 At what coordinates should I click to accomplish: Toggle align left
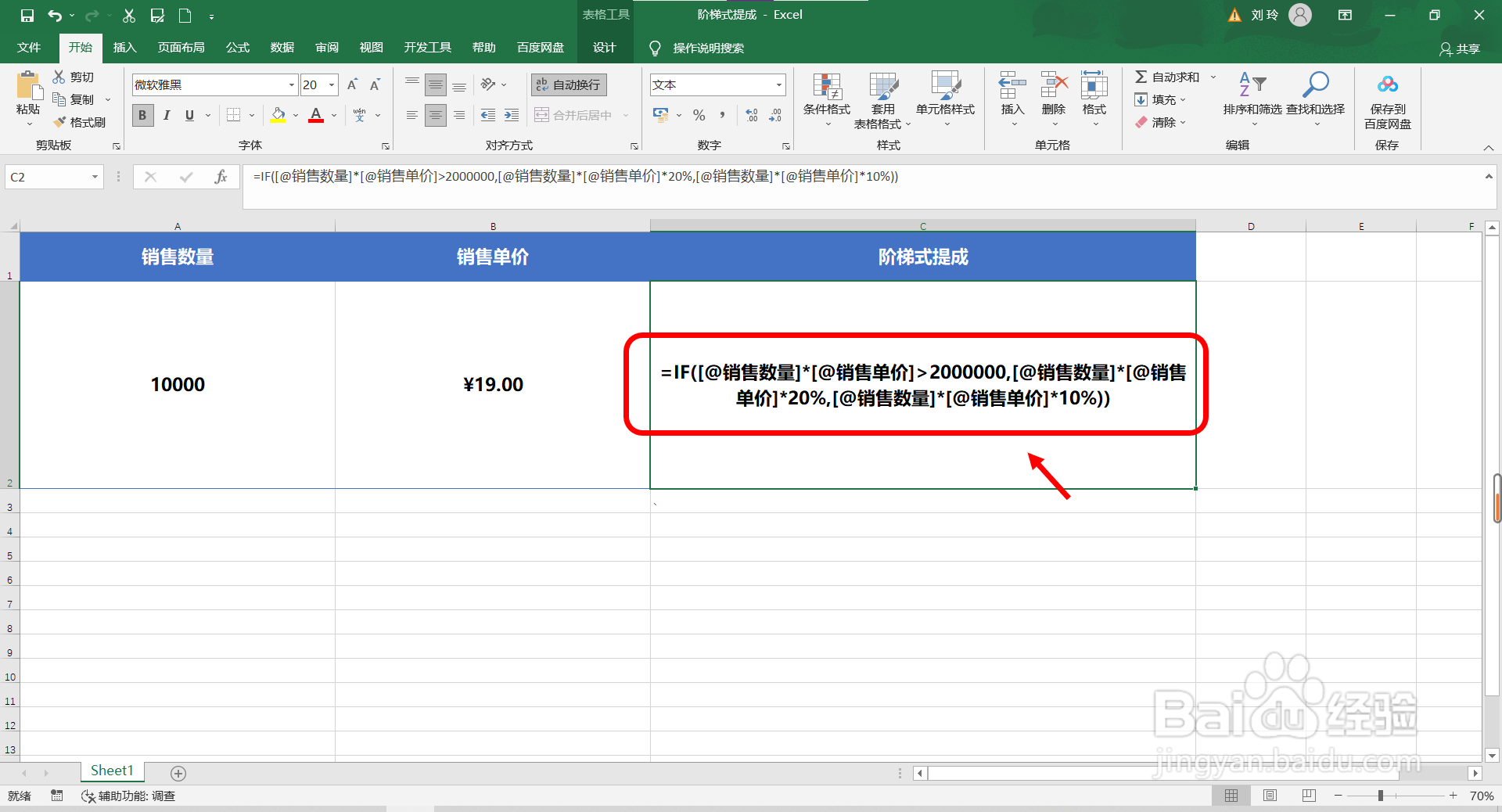(x=412, y=115)
